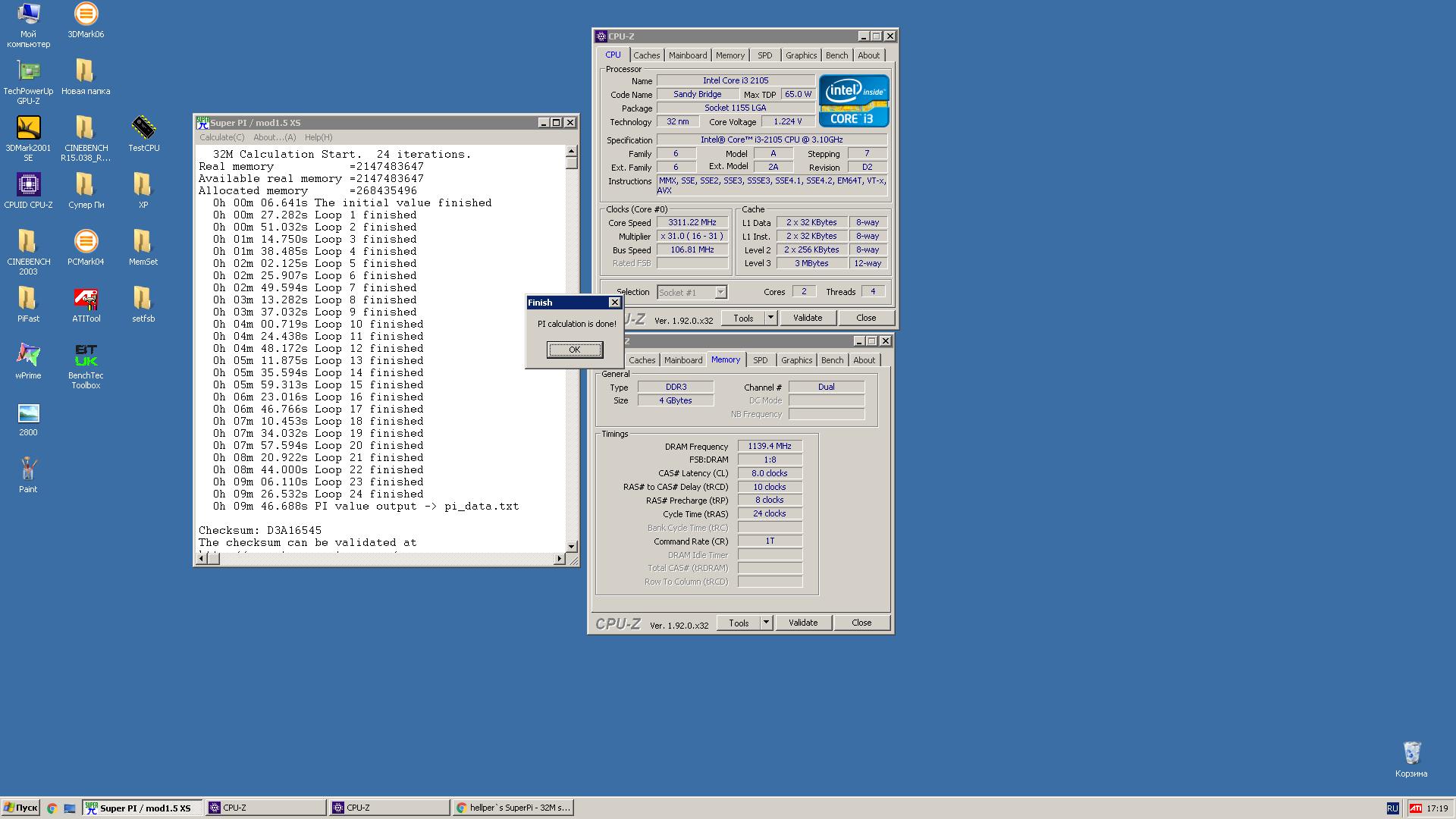Switch to Mainboard tab in lower CPU-Z
This screenshot has height=819, width=1456.
pos(683,360)
